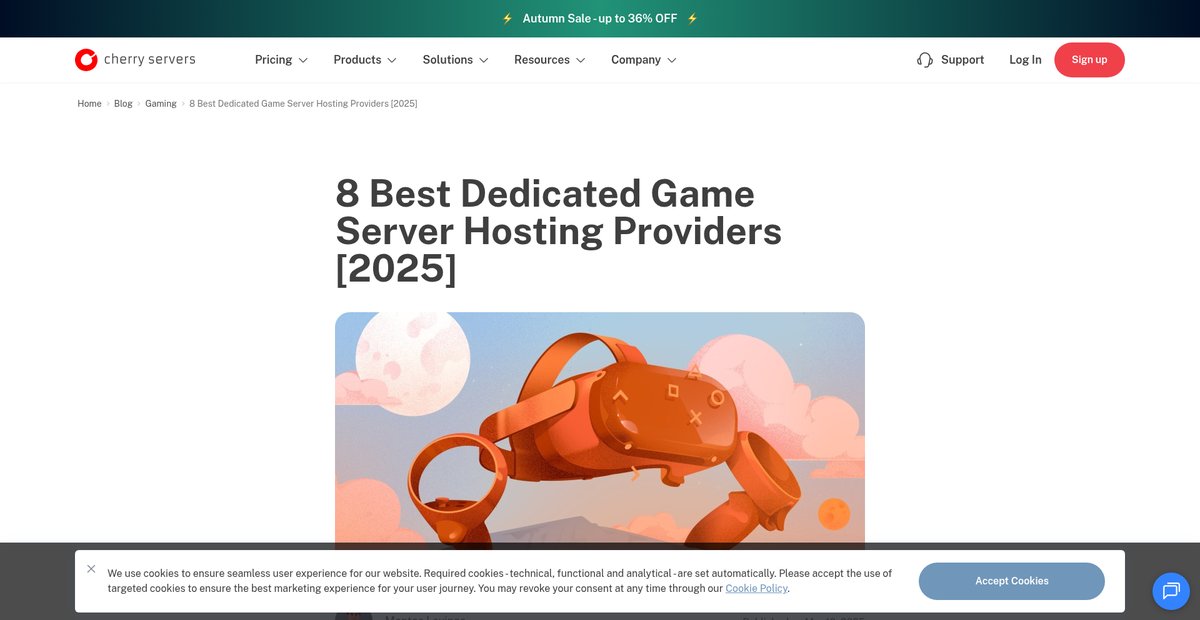Image resolution: width=1200 pixels, height=620 pixels.
Task: Click the red Sign up button
Action: point(1089,60)
